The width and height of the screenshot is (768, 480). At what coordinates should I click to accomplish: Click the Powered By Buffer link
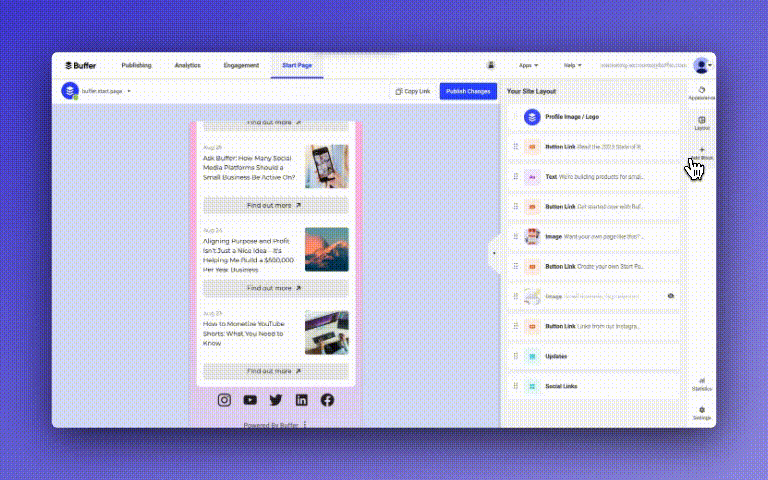271,425
